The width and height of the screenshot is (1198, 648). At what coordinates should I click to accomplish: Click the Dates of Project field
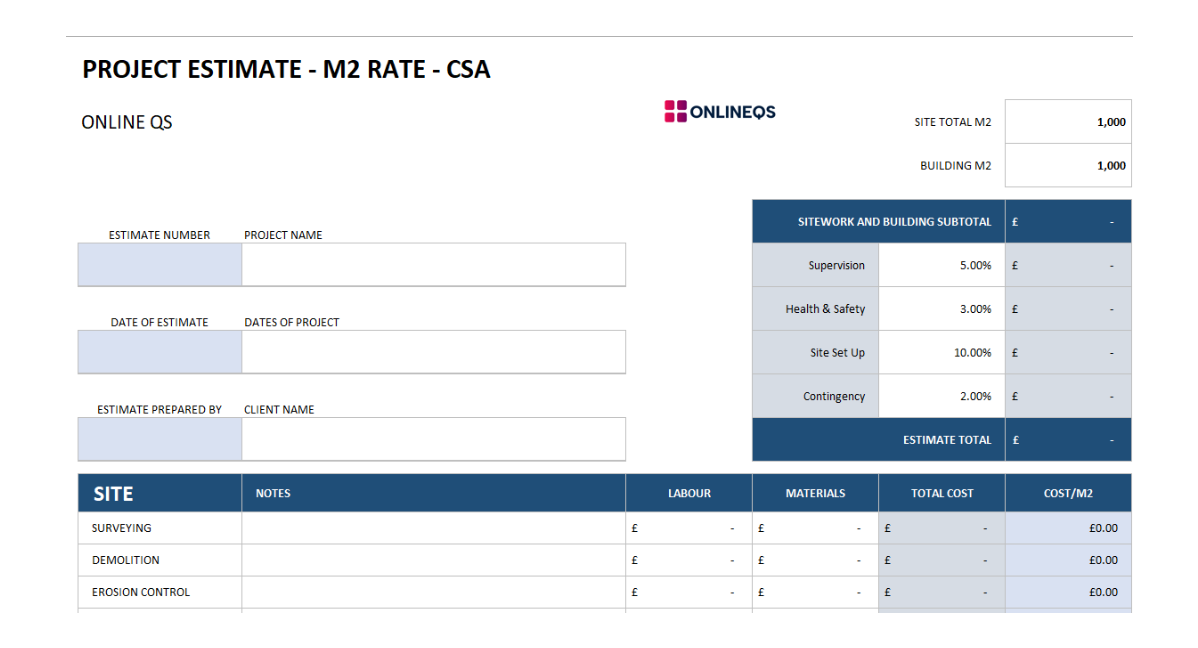pyautogui.click(x=433, y=352)
